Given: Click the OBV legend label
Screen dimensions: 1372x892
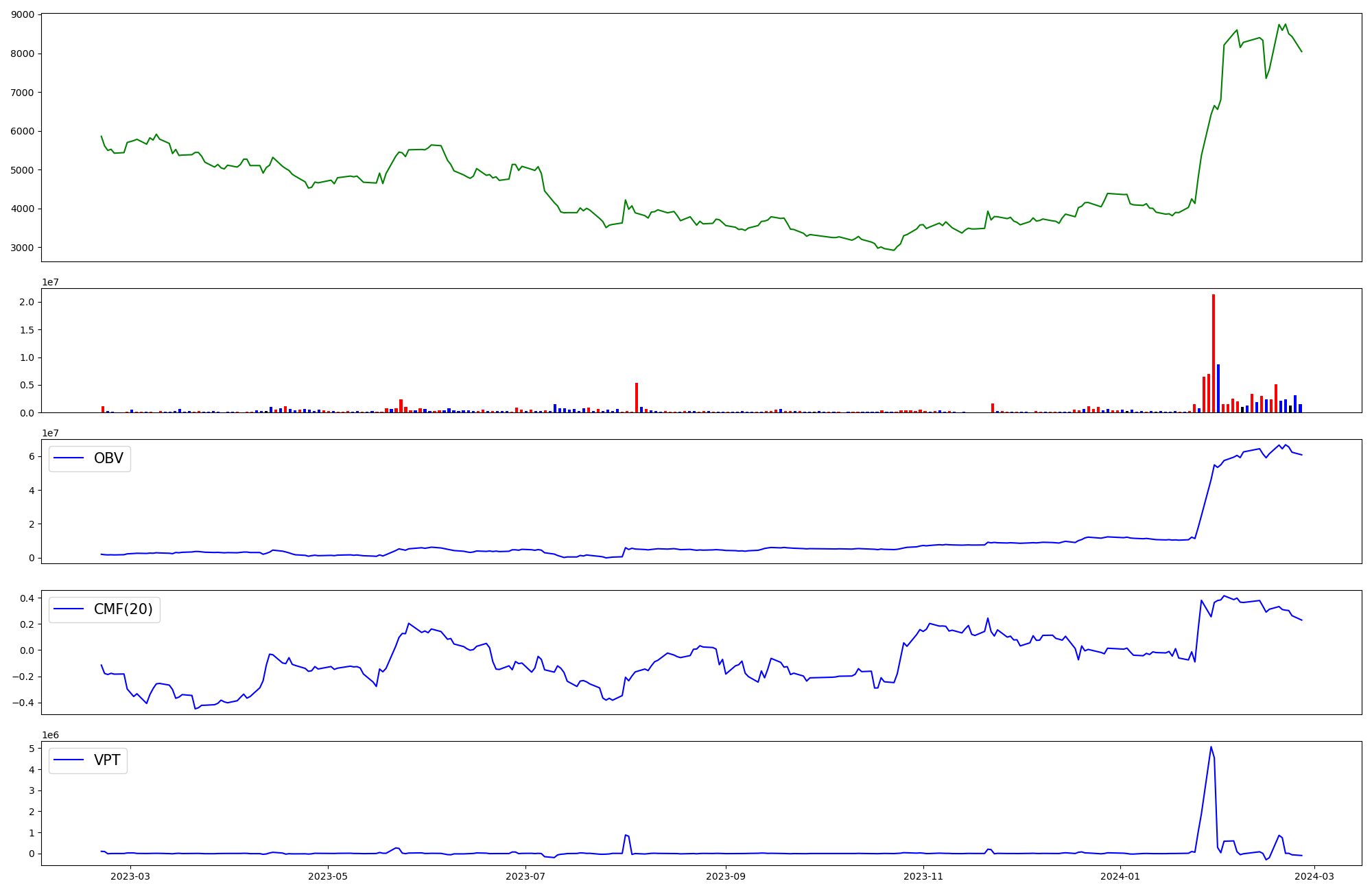Looking at the screenshot, I should [x=108, y=458].
